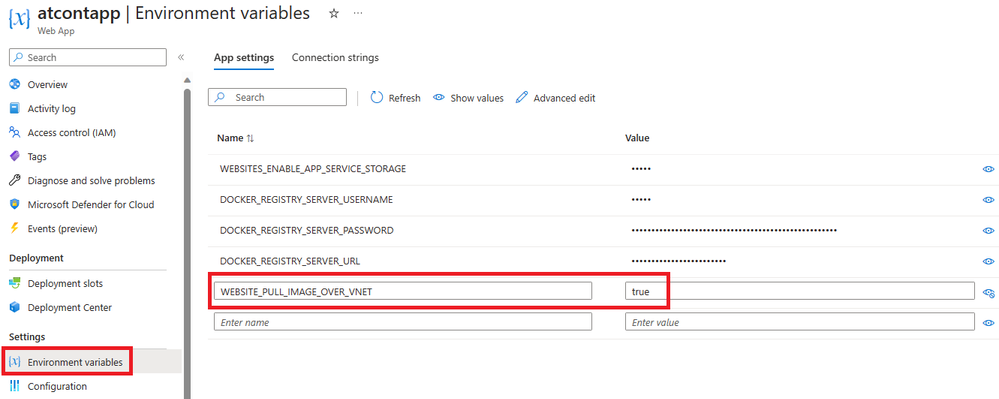Click the Configuration bars icon
999x399 pixels.
coord(15,386)
